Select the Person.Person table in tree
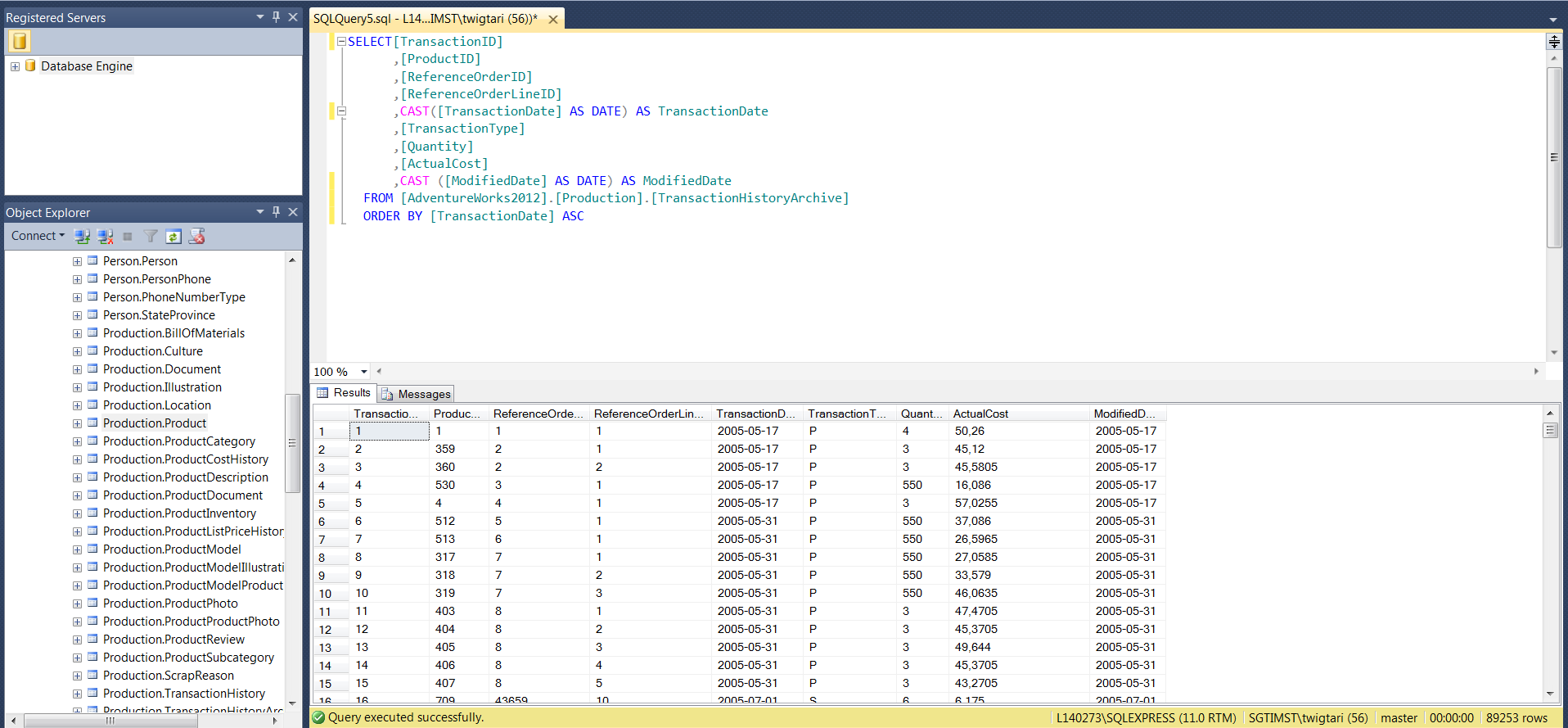This screenshot has height=728, width=1568. [140, 261]
